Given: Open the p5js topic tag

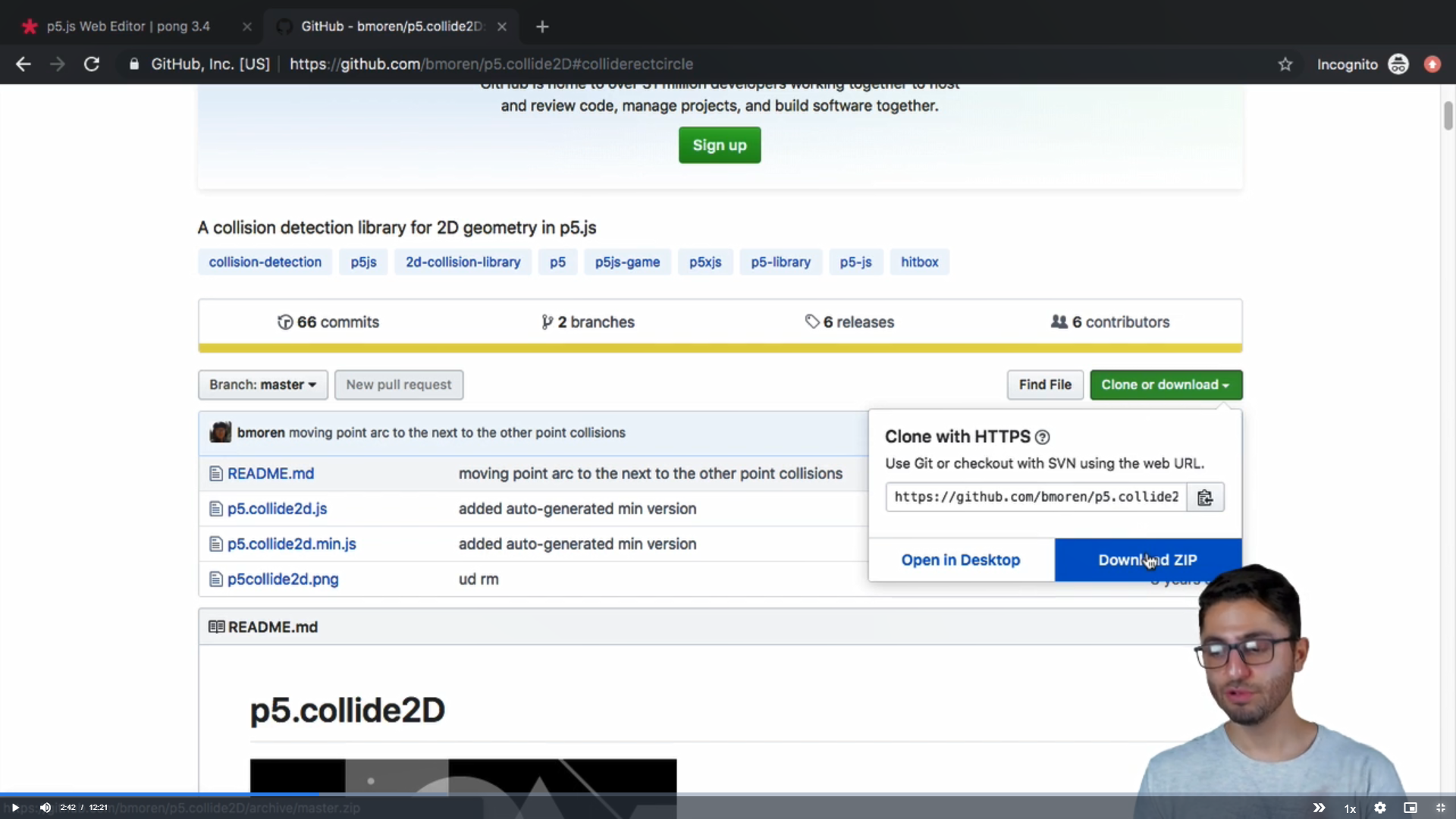Looking at the screenshot, I should (x=363, y=262).
